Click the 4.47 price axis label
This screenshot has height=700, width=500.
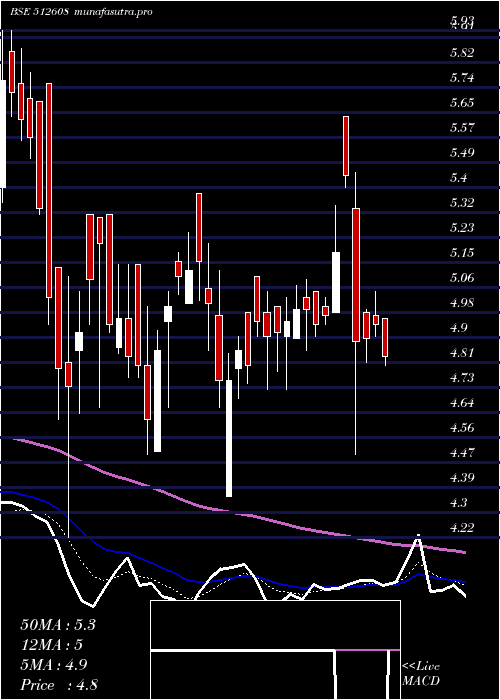tap(462, 453)
